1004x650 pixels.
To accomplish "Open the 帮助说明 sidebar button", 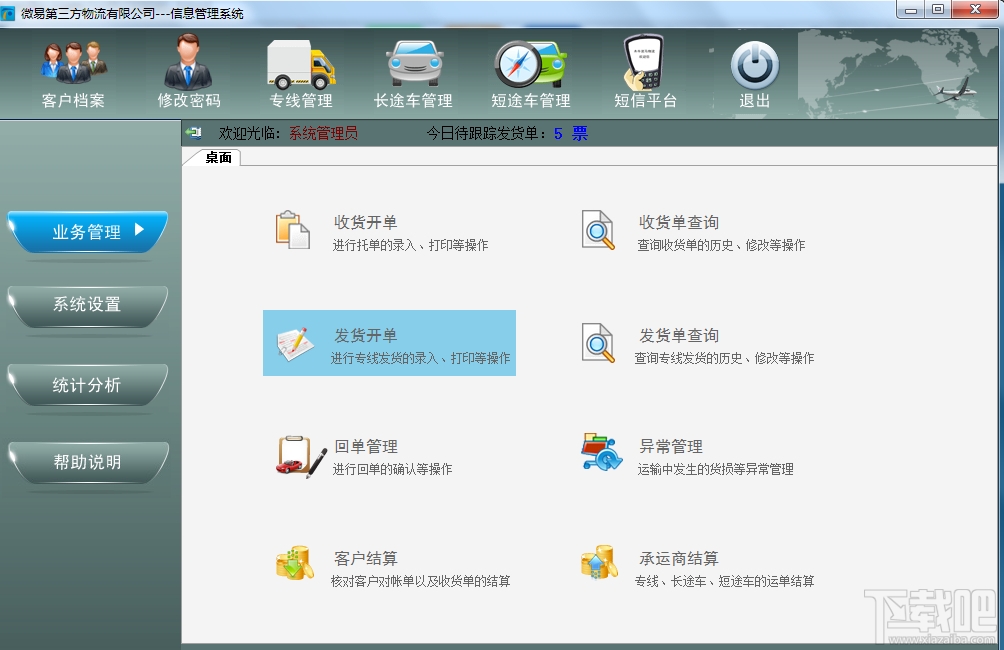I will coord(88,462).
